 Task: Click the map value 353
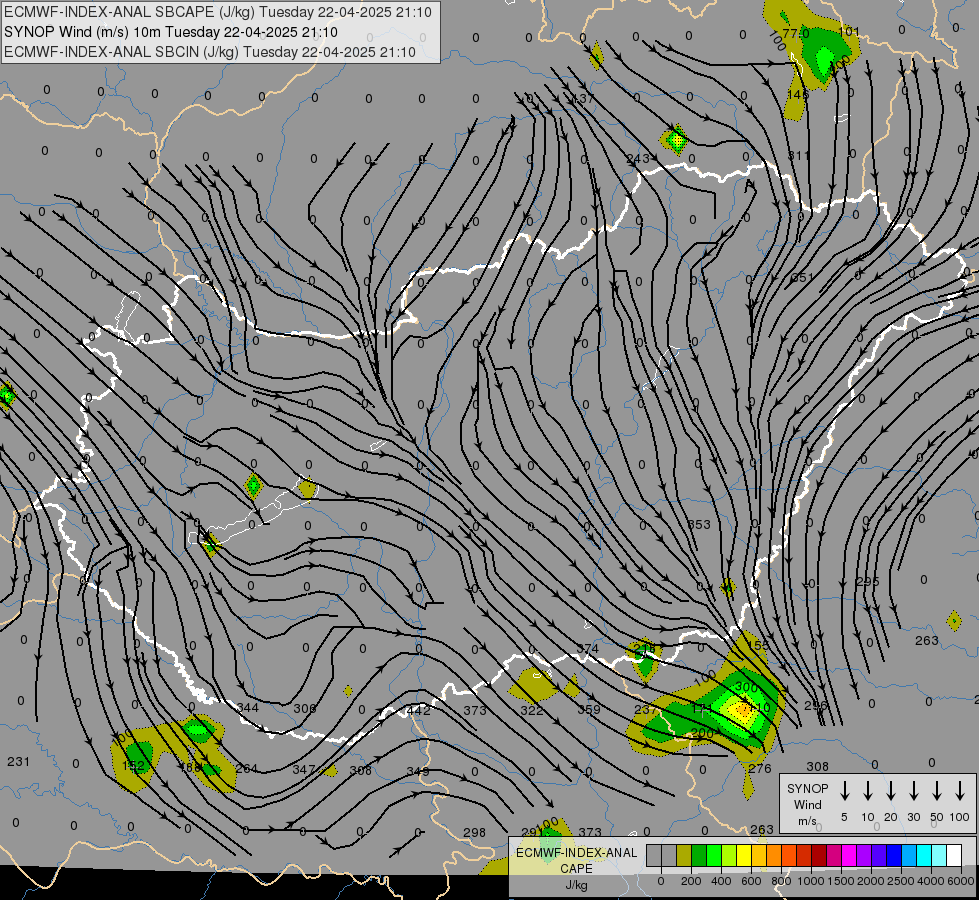(699, 524)
